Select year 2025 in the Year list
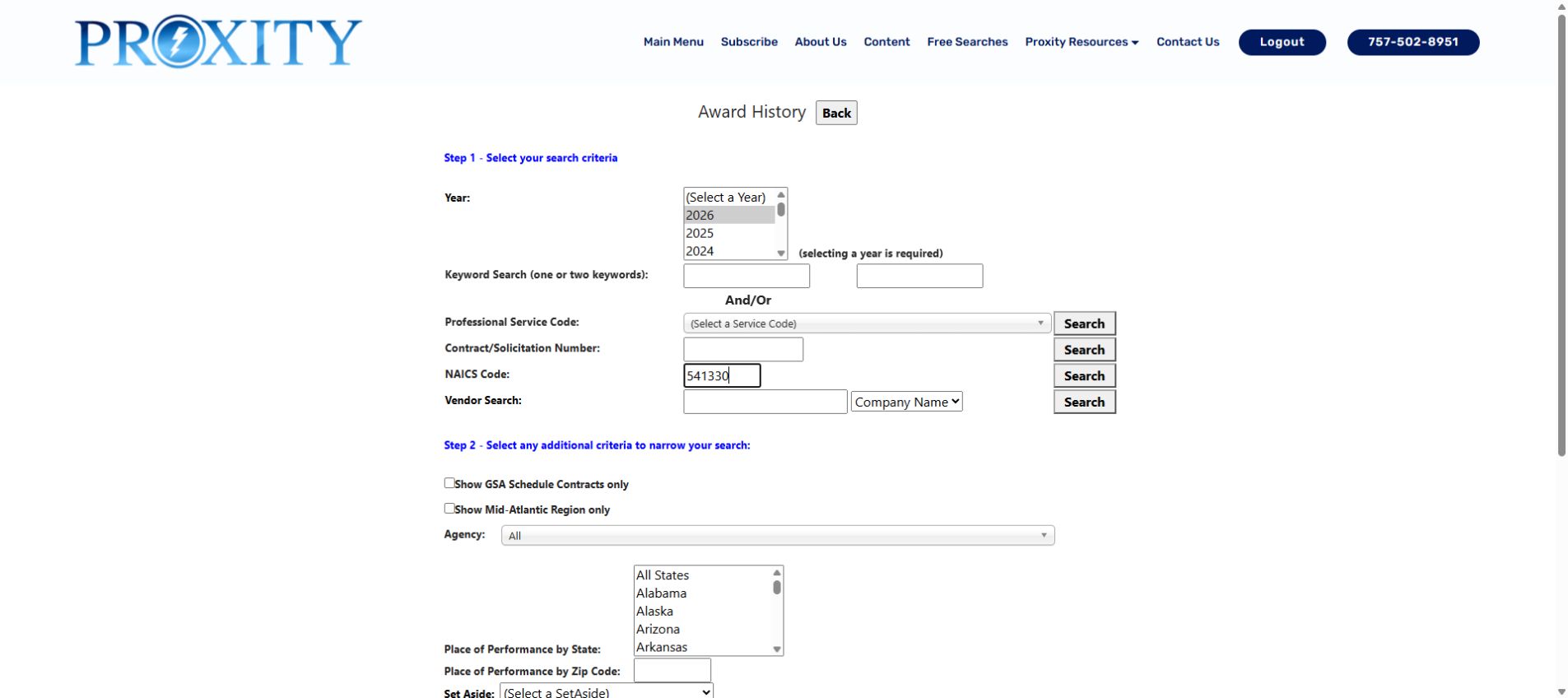 729,234
